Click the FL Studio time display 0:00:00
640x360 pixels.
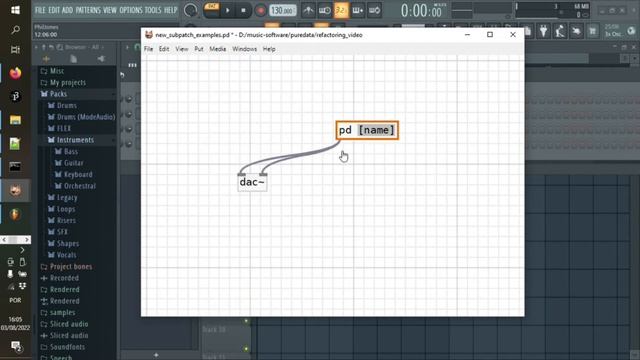click(x=421, y=11)
